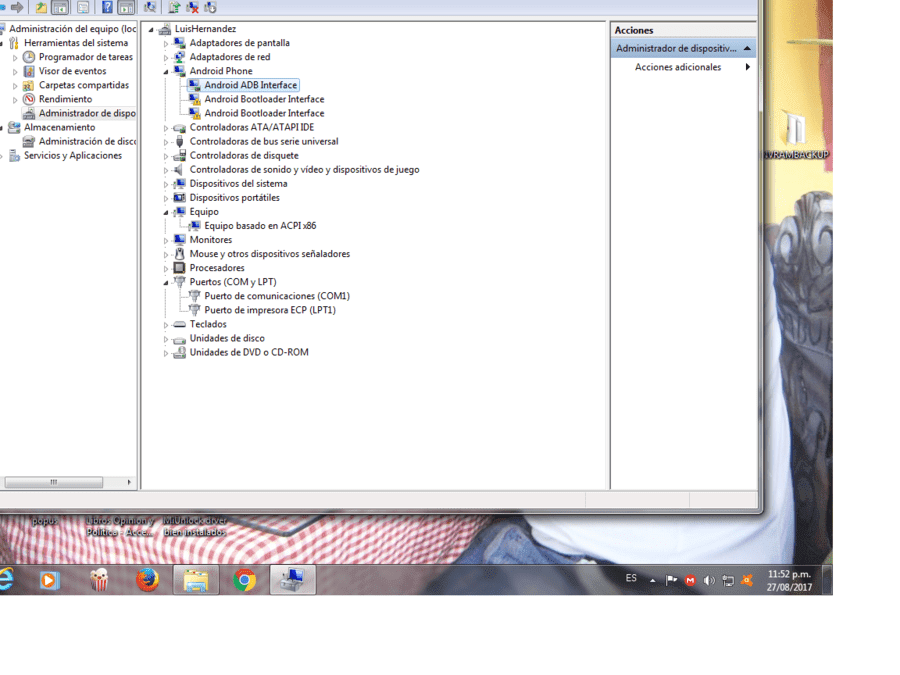Viewport: 900px width, 675px height.
Task: Click left pane horizontal scrollbar thumb
Action: point(53,482)
